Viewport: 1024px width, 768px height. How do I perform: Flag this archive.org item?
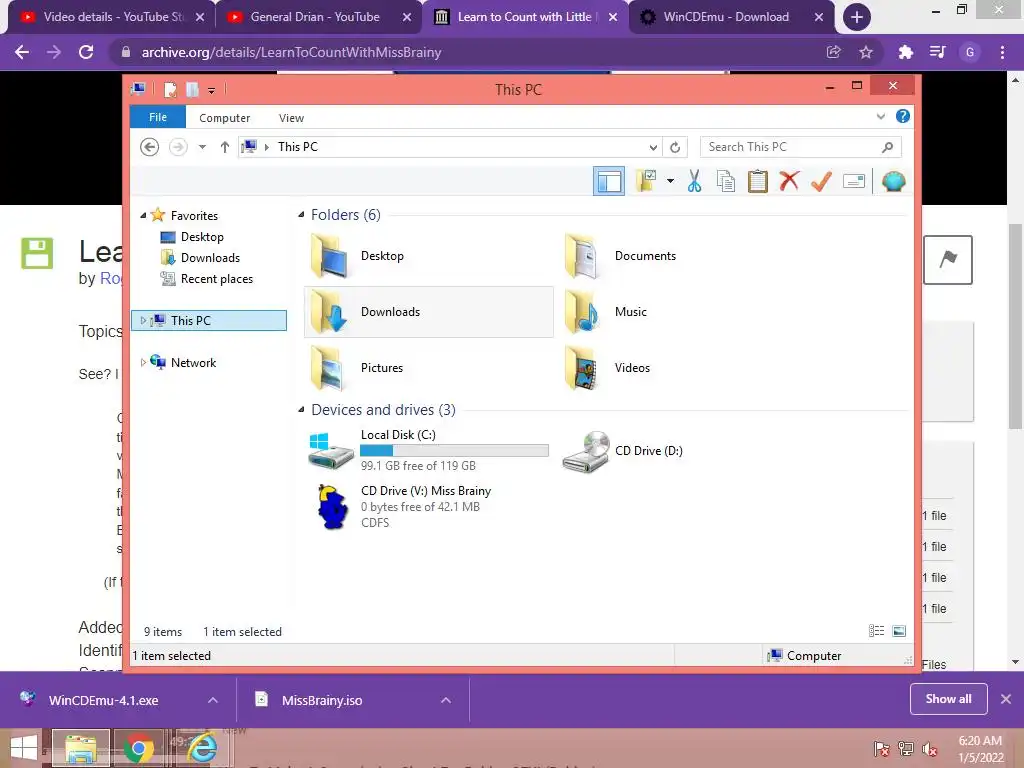pos(948,260)
